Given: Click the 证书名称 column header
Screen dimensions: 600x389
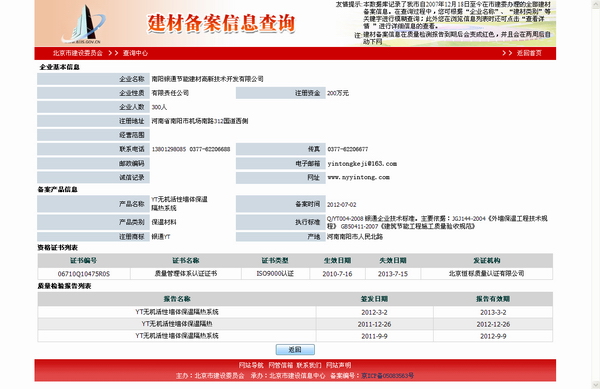Looking at the screenshot, I should (186, 260).
